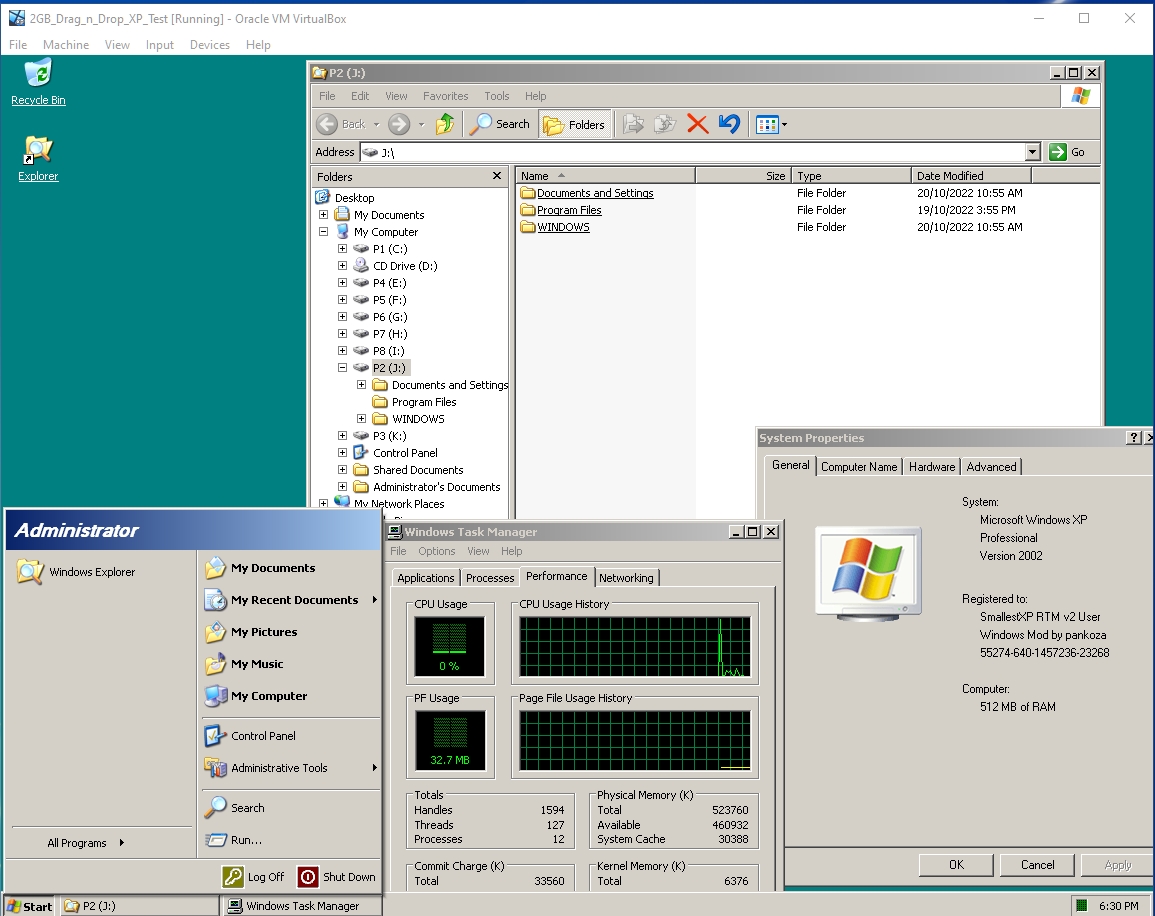The image size is (1155, 916).
Task: Expand My Recent Documents submenu
Action: pyautogui.click(x=292, y=600)
